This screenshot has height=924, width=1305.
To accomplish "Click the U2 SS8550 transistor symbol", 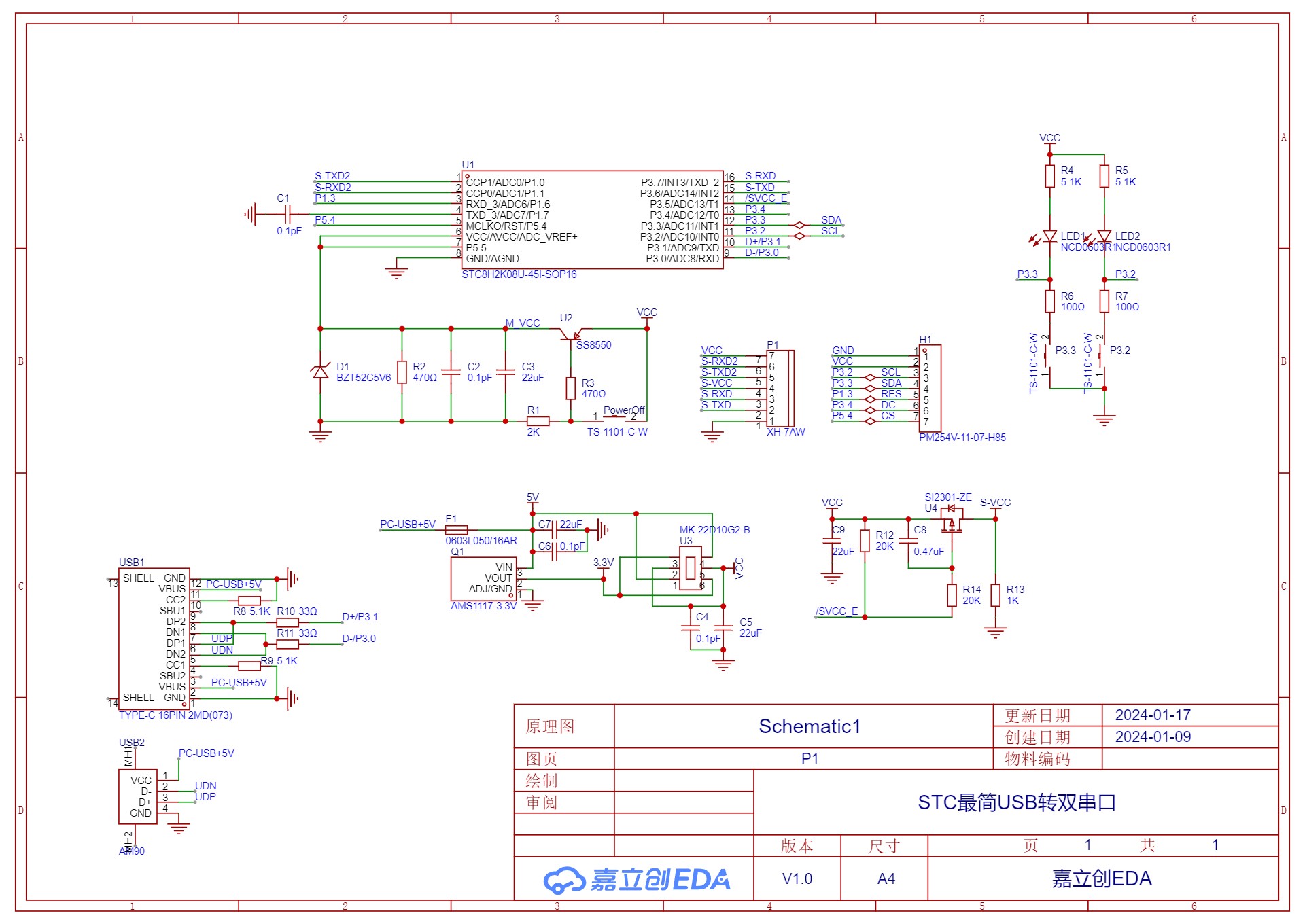I will point(571,336).
